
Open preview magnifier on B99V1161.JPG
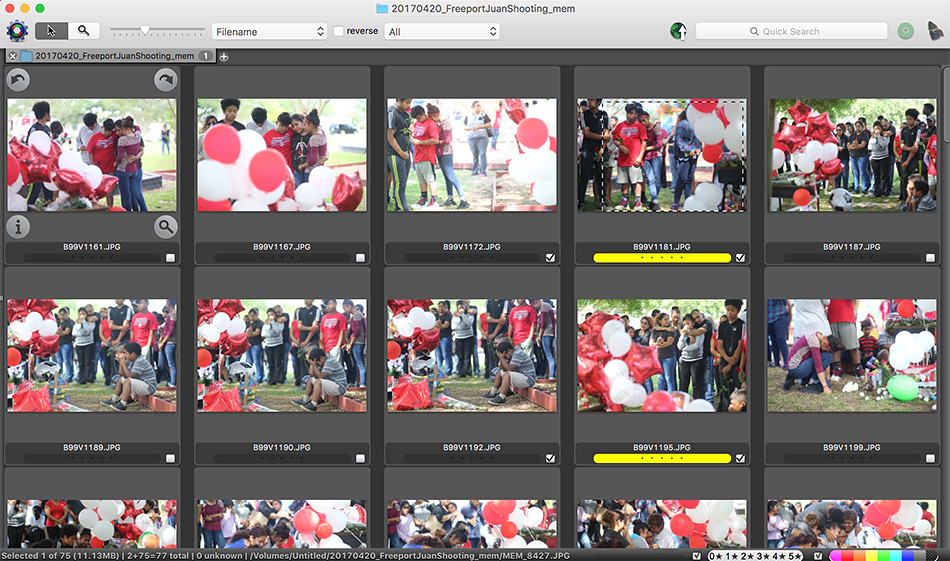point(165,227)
